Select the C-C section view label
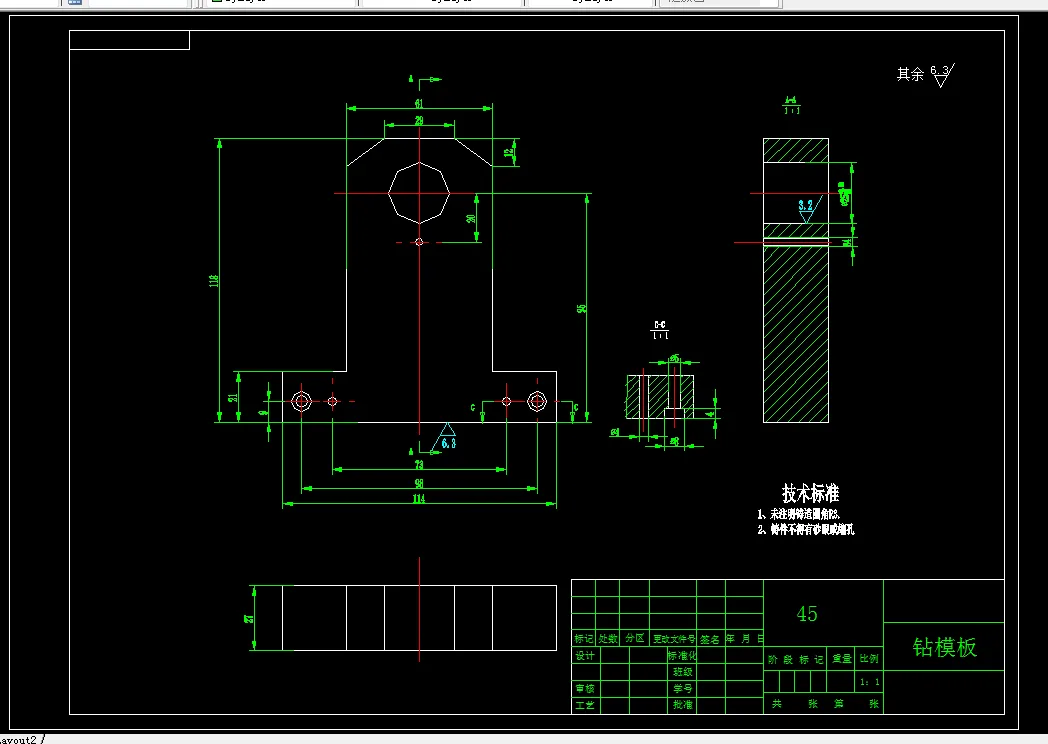 pyautogui.click(x=660, y=330)
